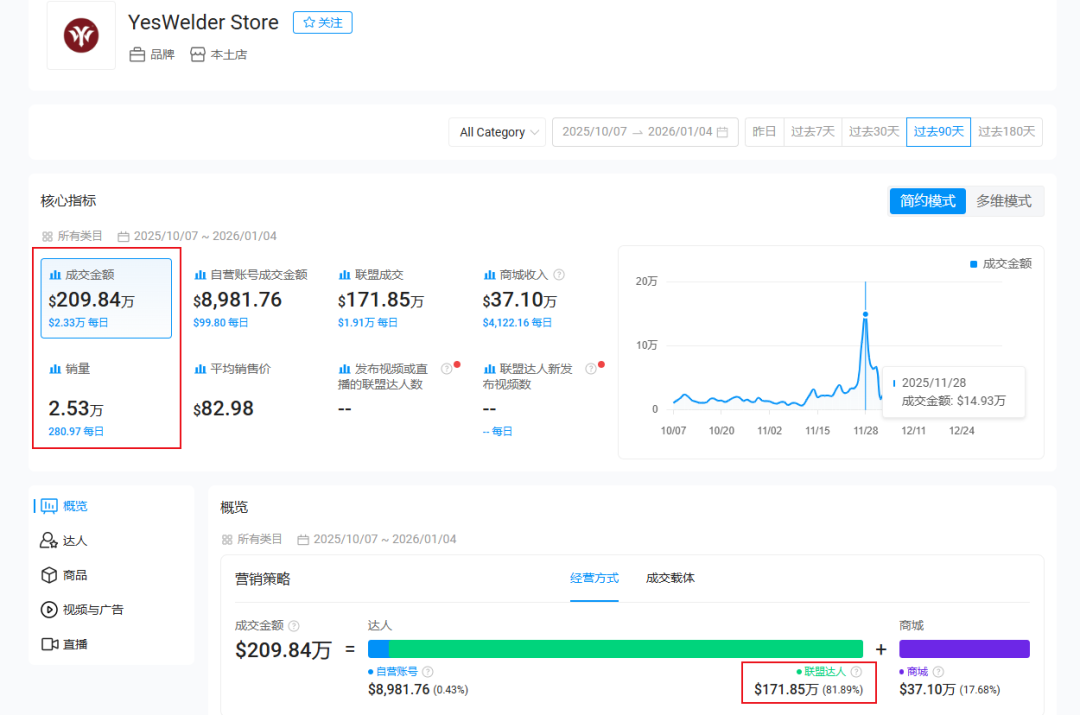Enable 简约模式 display mode

927,201
